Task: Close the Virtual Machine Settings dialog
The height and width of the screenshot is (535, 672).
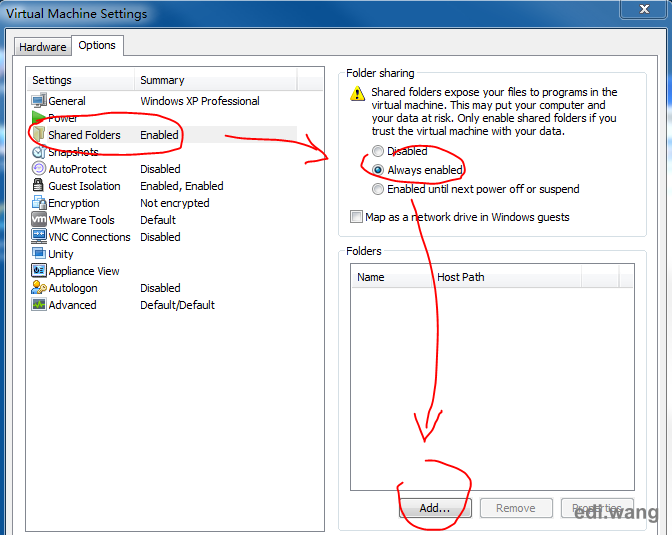Action: pyautogui.click(x=644, y=9)
